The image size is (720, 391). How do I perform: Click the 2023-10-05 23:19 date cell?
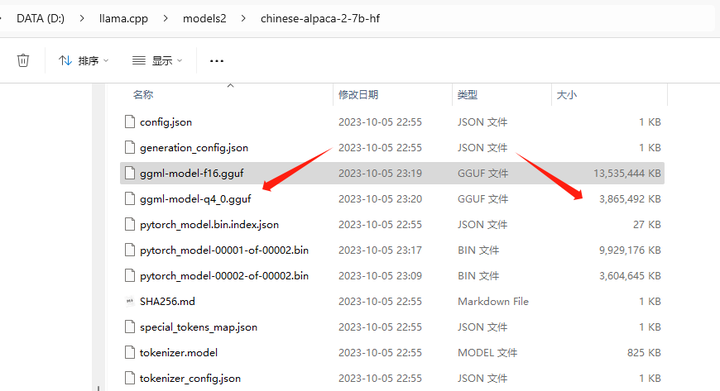click(x=380, y=173)
